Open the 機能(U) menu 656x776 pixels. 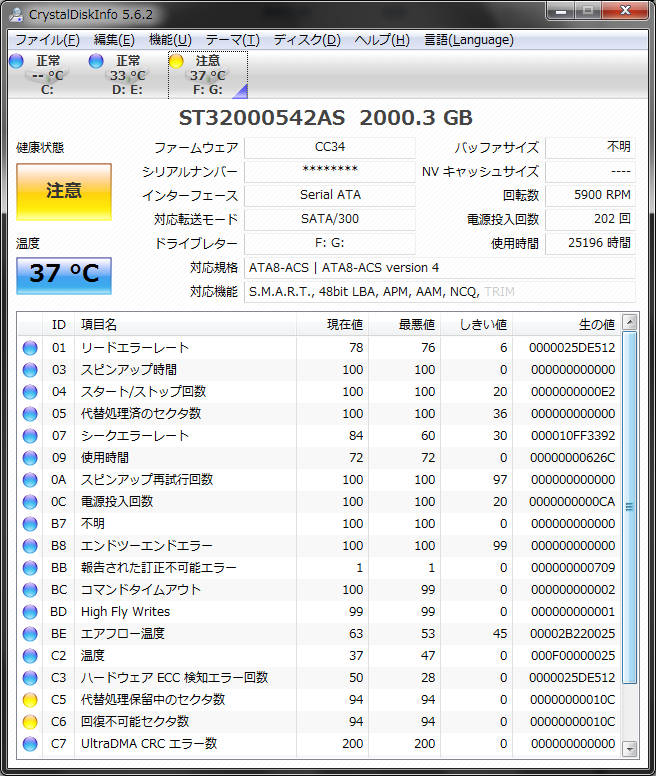pyautogui.click(x=170, y=40)
